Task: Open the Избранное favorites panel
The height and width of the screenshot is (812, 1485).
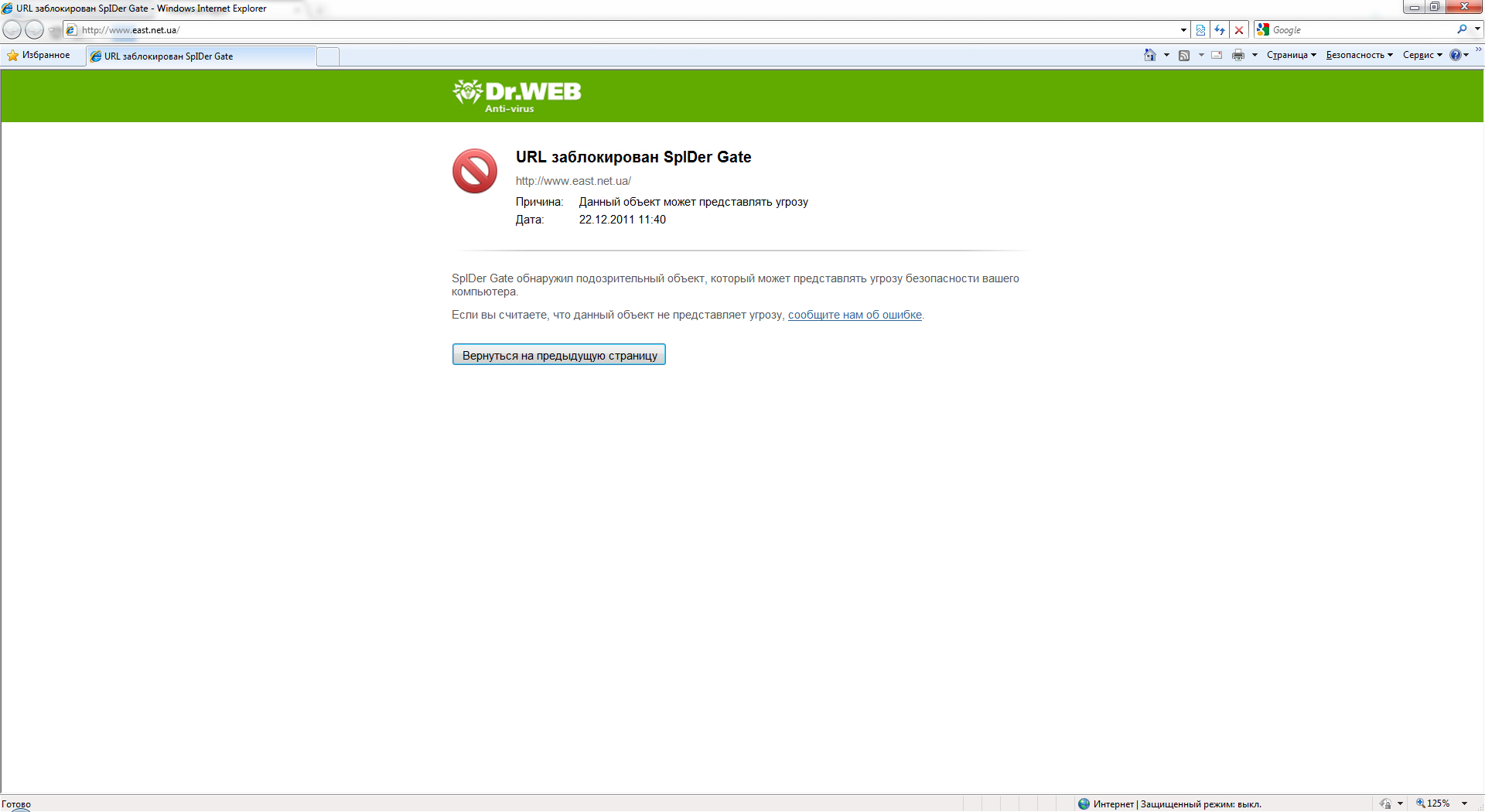Action: tap(39, 56)
